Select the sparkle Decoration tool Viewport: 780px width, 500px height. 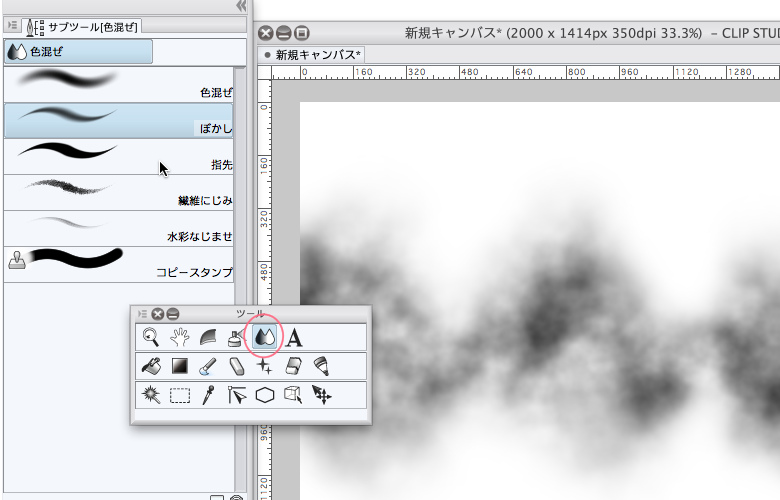264,366
